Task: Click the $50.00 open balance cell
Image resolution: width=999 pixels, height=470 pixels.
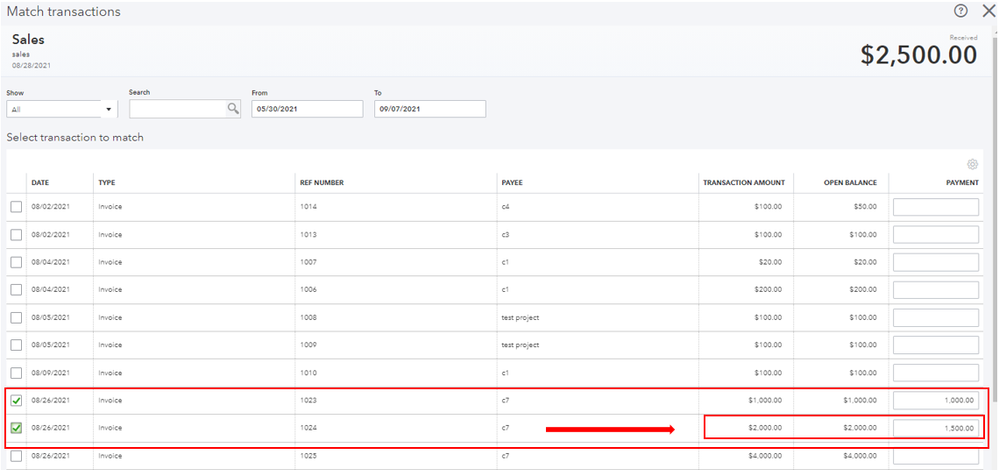Action: click(x=865, y=207)
